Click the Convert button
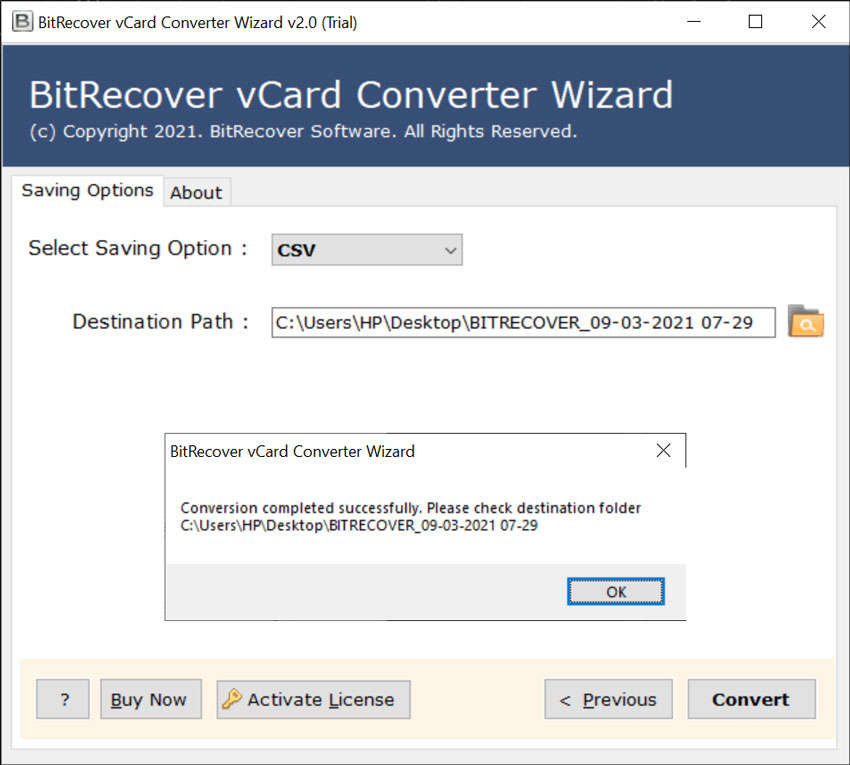 751,699
